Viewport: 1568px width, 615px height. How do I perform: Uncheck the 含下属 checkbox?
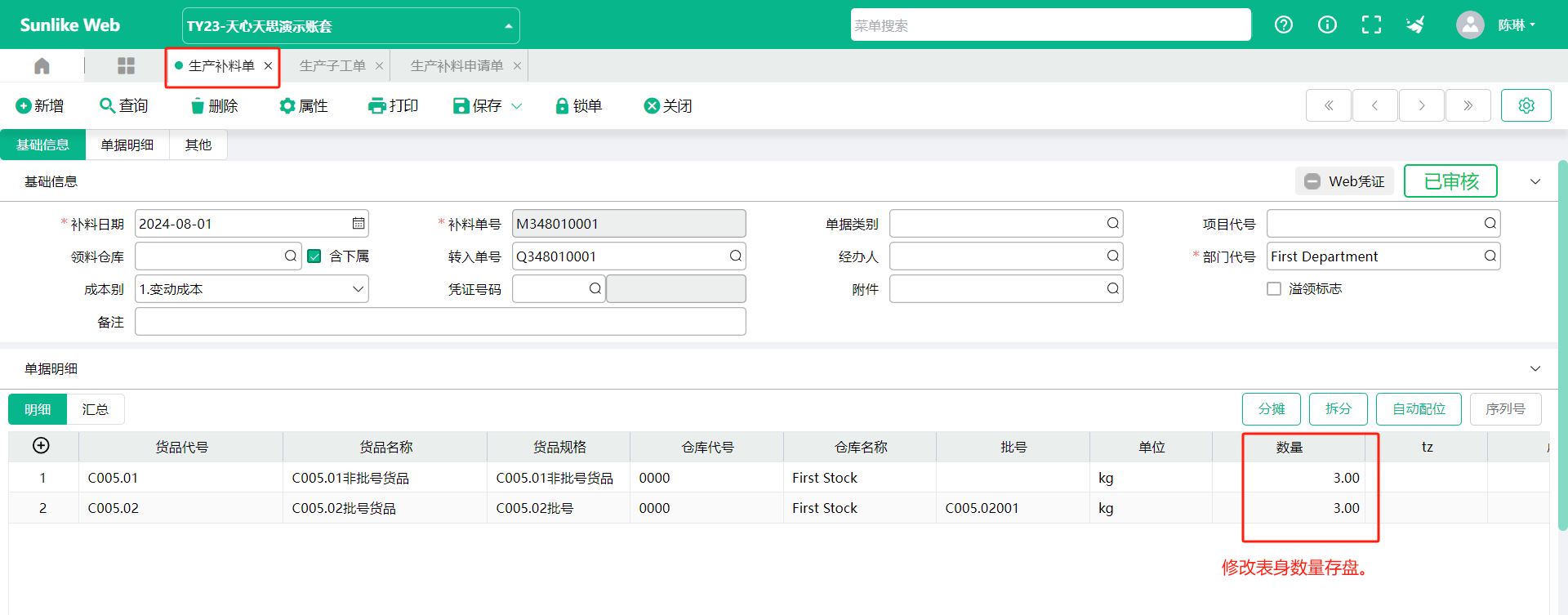click(314, 256)
